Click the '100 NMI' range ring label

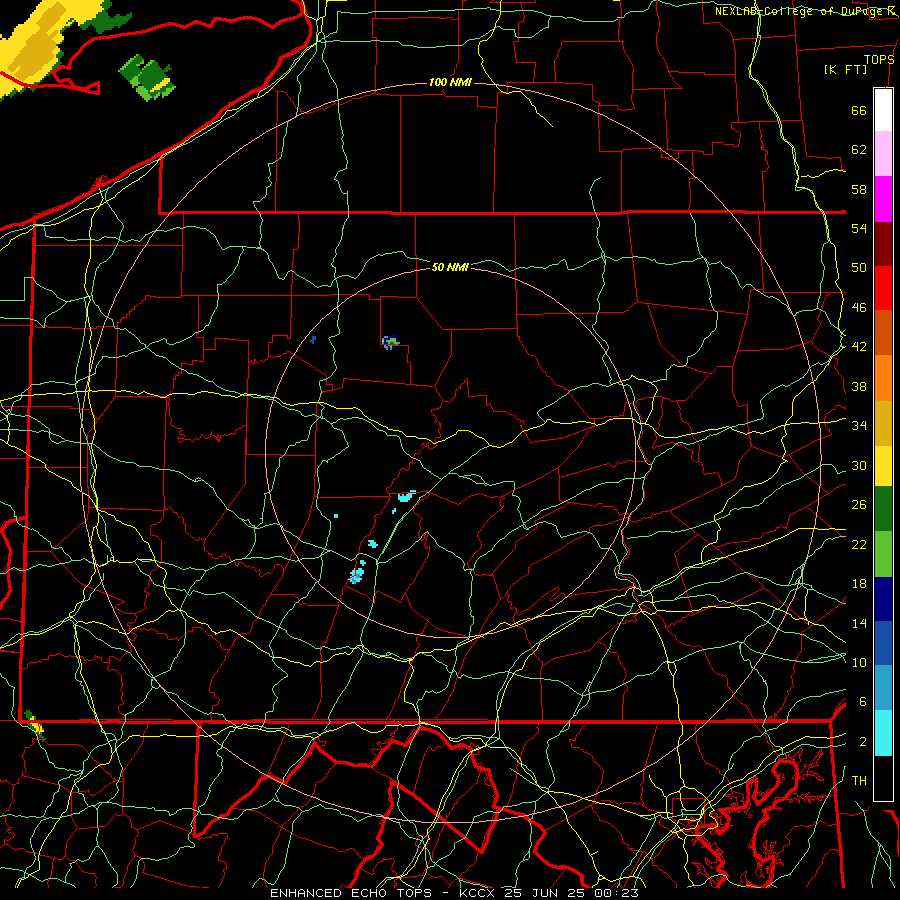coord(450,83)
